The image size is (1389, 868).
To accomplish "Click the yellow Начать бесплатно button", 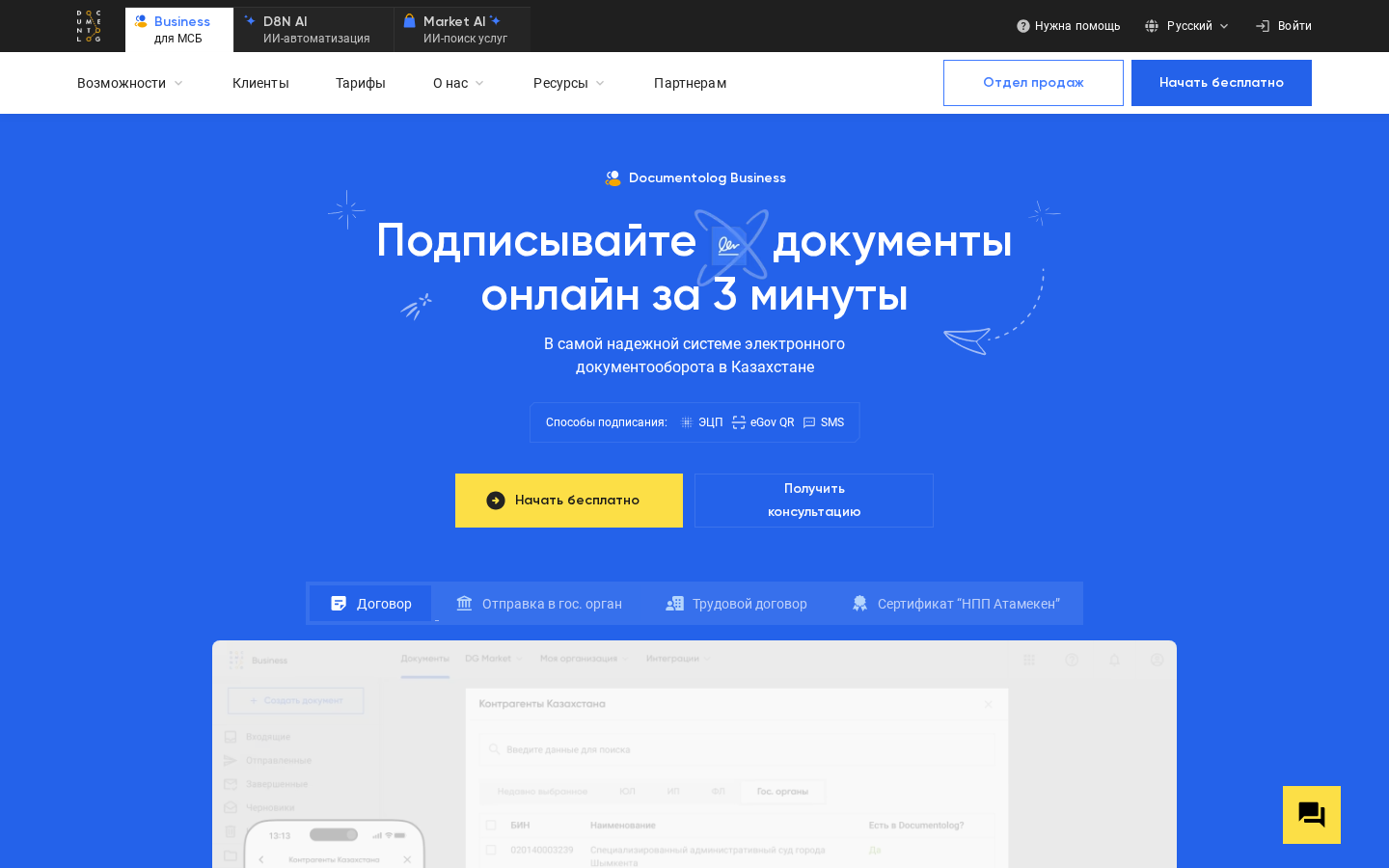I will pyautogui.click(x=569, y=501).
